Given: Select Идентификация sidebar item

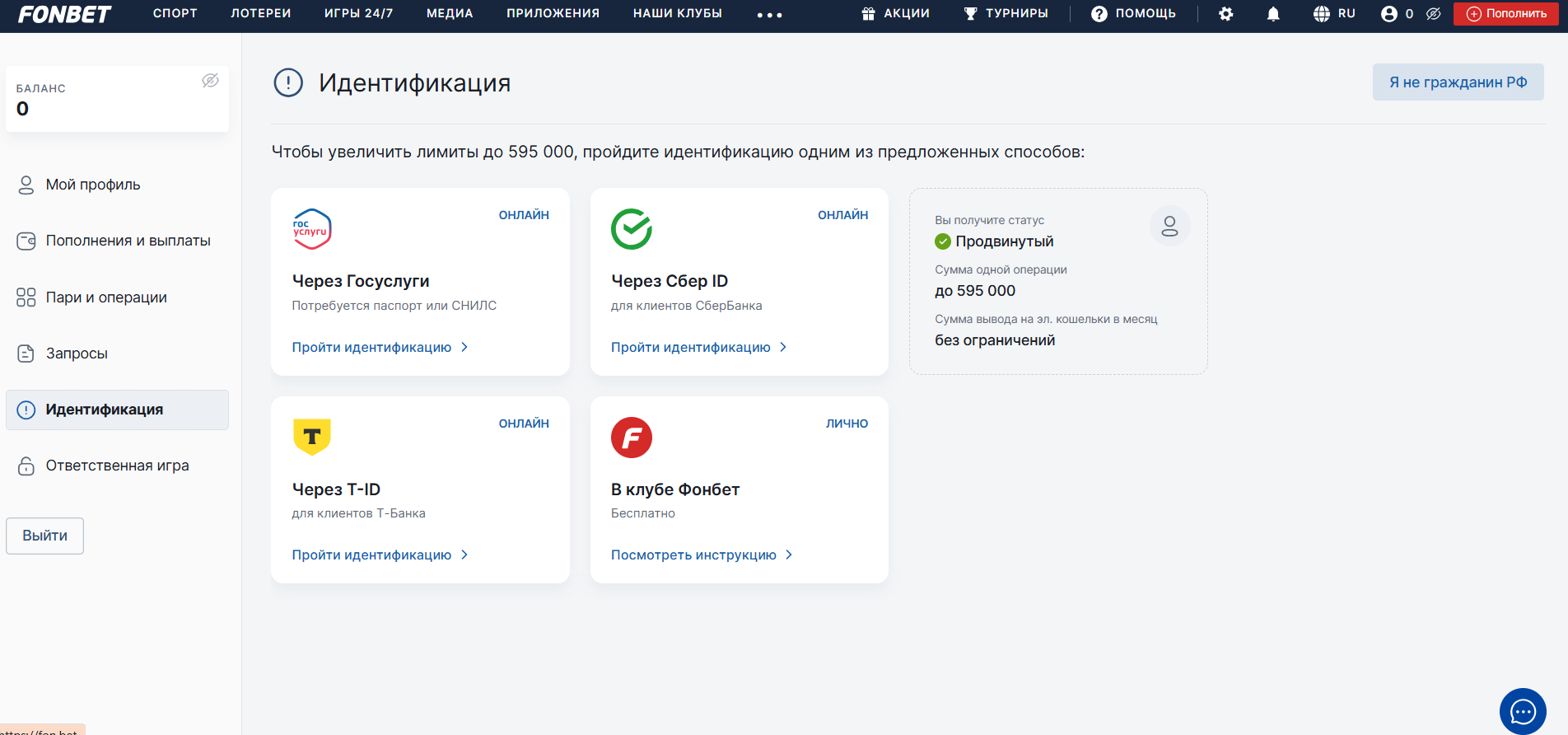Looking at the screenshot, I should pyautogui.click(x=117, y=410).
